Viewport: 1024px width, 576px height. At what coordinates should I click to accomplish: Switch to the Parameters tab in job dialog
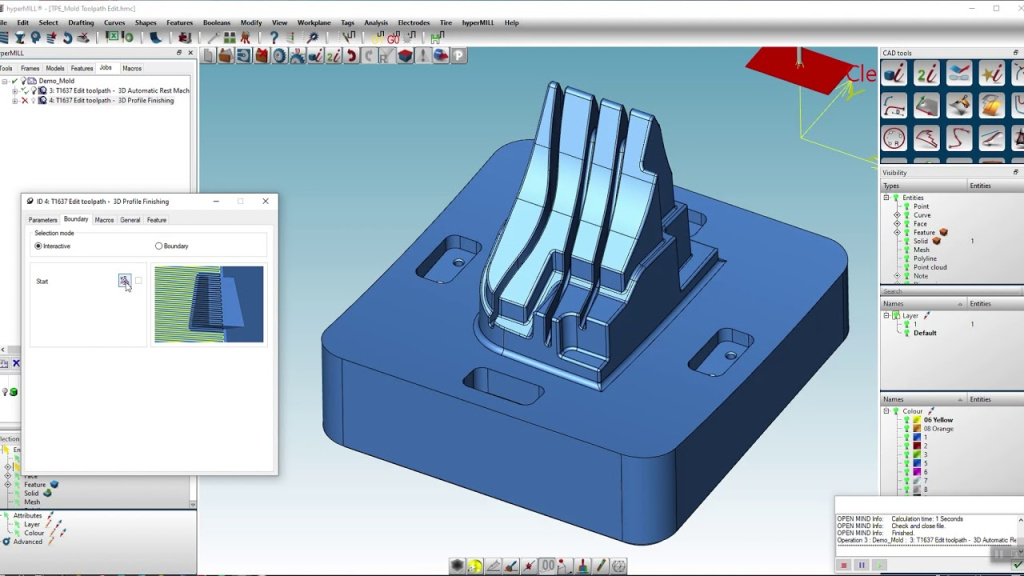[43, 220]
